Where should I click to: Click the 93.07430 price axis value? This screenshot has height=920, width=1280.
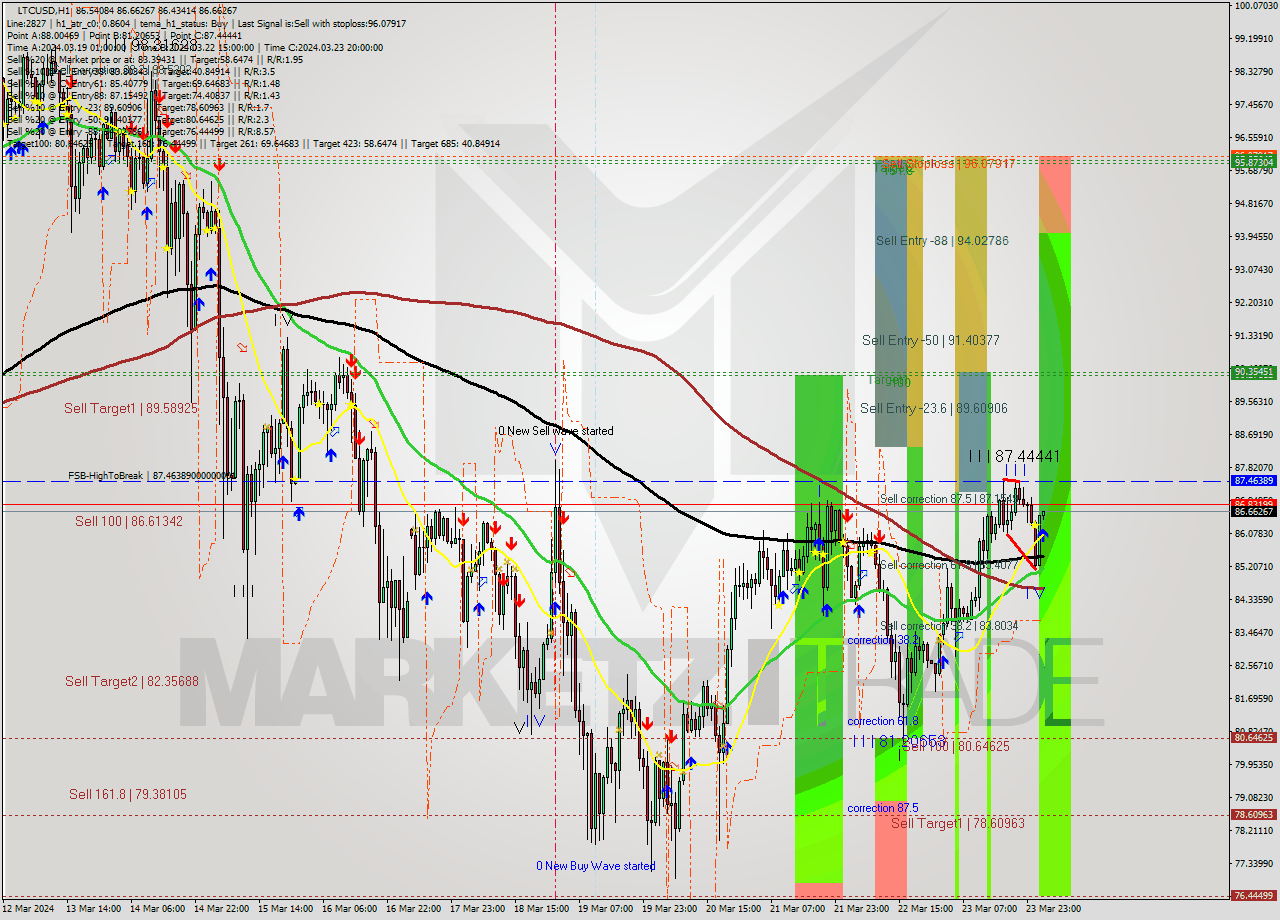click(1254, 270)
